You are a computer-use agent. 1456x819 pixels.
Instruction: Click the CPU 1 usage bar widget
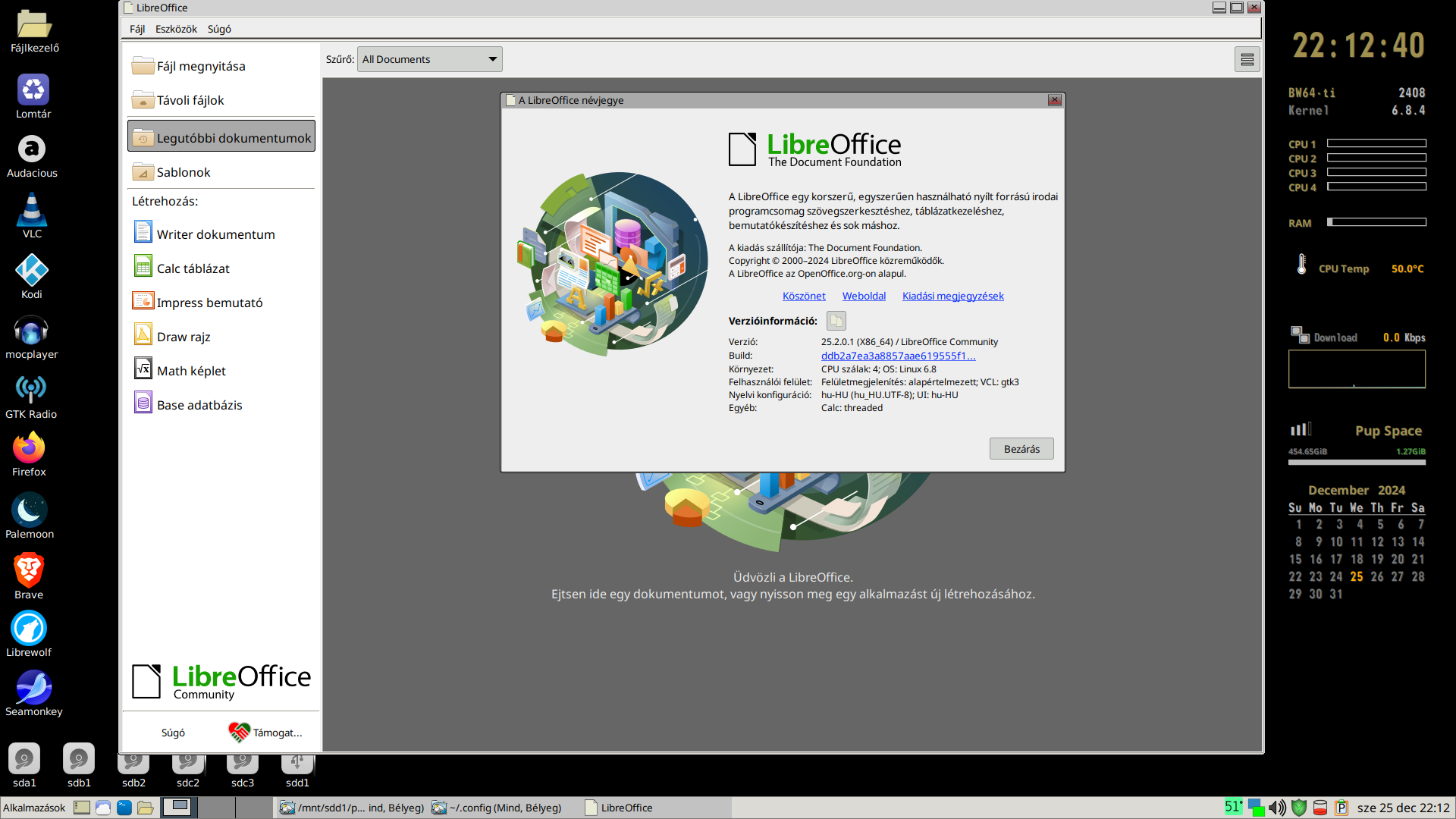(x=1376, y=143)
